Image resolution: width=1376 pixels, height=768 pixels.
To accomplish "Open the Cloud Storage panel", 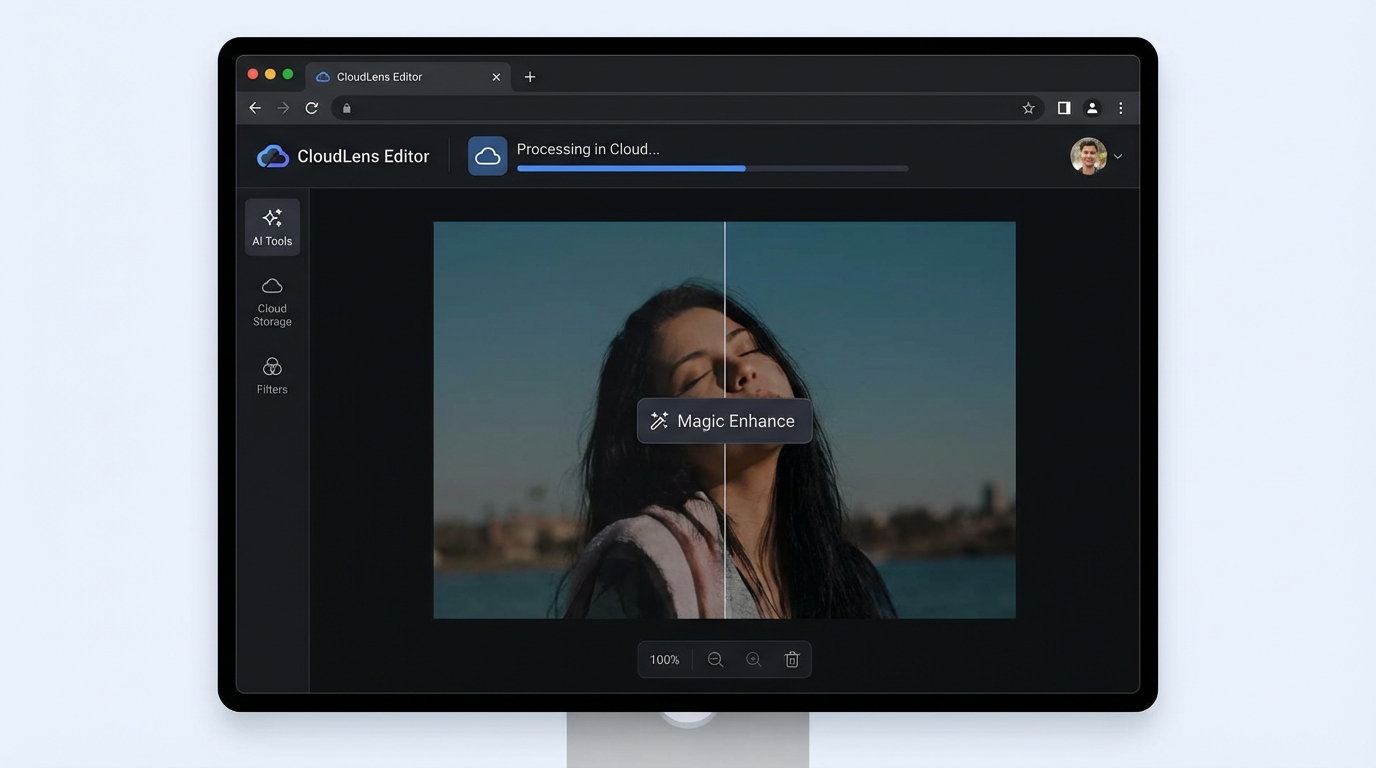I will point(272,301).
